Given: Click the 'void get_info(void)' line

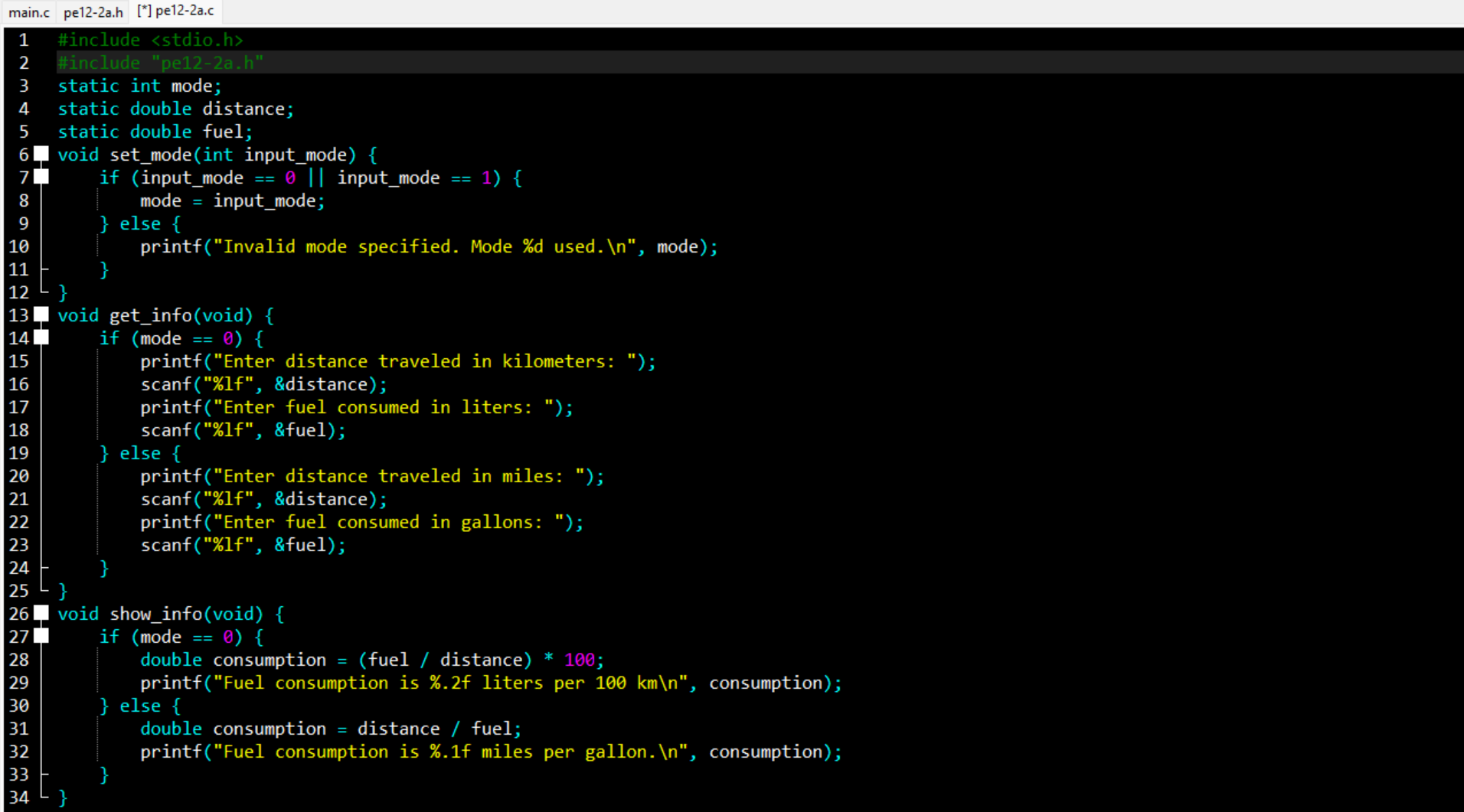Looking at the screenshot, I should click(165, 315).
